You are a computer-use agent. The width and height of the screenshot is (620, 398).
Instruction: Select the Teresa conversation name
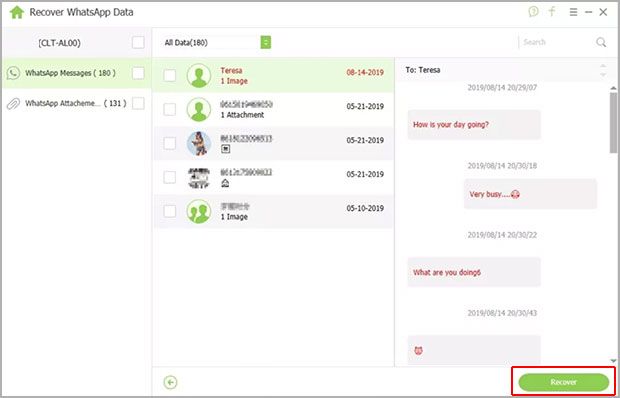pyautogui.click(x=231, y=71)
